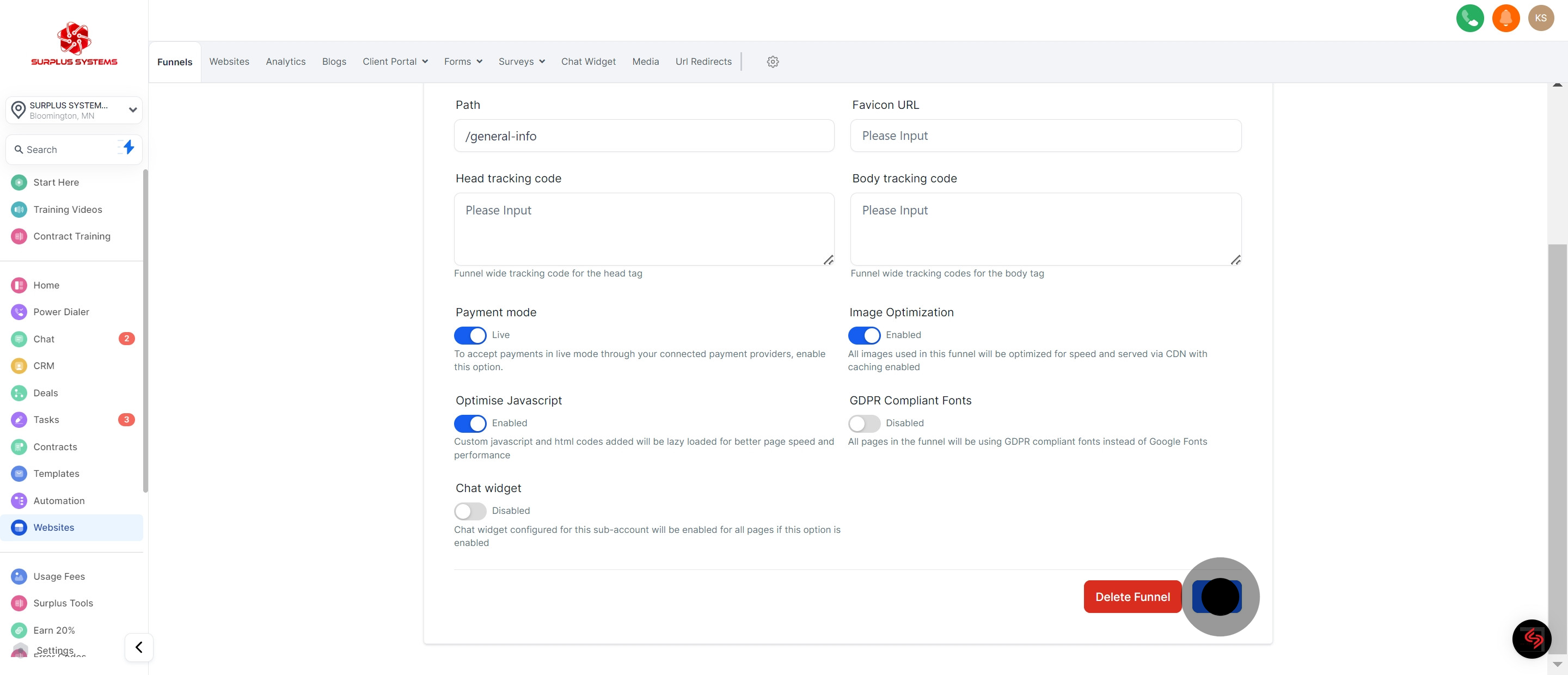The width and height of the screenshot is (1568, 675).
Task: Open the floating red support widget icon
Action: click(x=1532, y=639)
